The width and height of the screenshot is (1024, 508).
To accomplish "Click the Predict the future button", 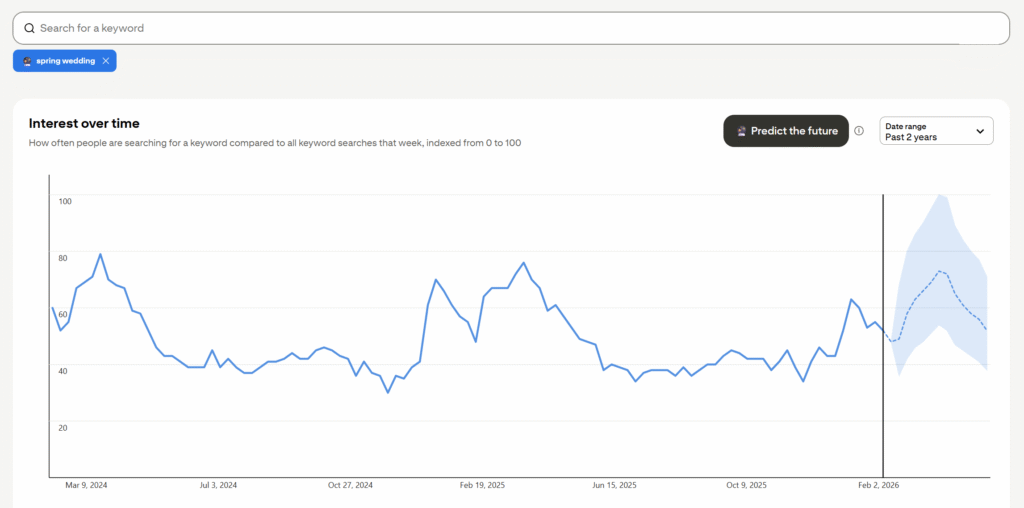I will point(786,131).
